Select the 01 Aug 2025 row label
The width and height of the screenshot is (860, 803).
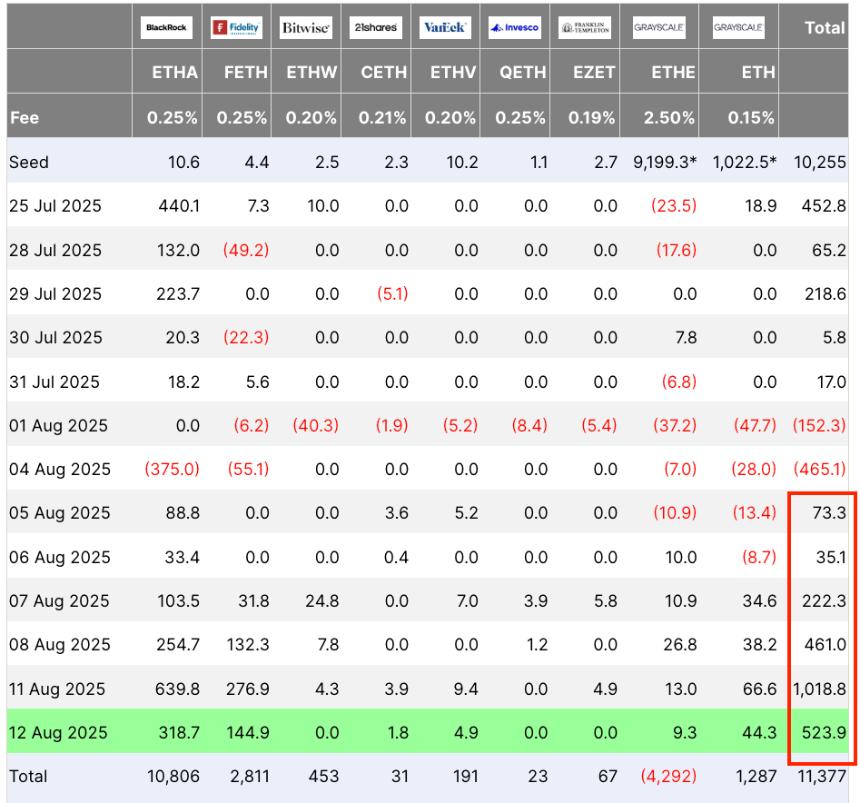(x=58, y=426)
